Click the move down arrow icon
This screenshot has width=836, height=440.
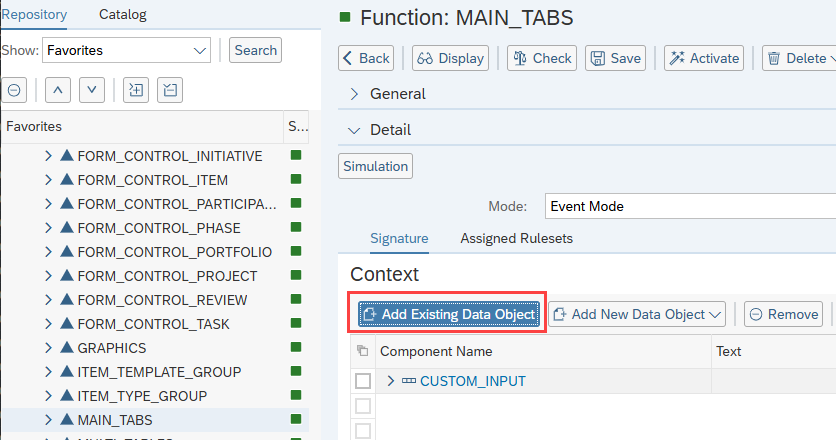pos(92,90)
